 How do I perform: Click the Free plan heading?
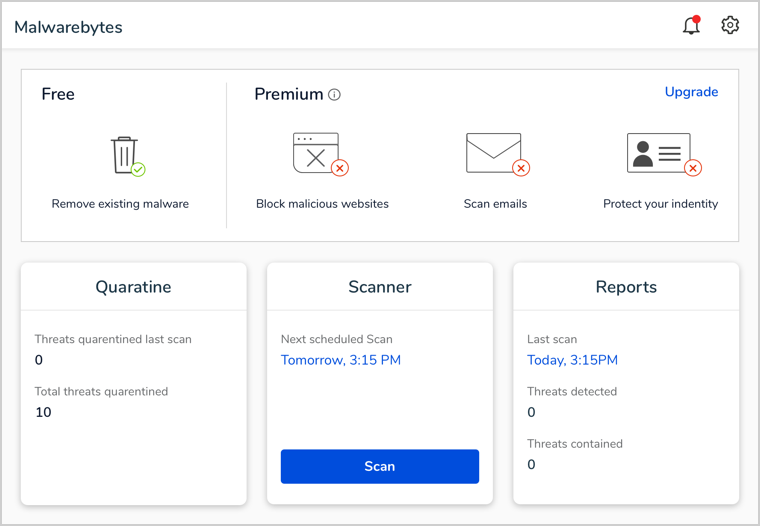coord(58,94)
